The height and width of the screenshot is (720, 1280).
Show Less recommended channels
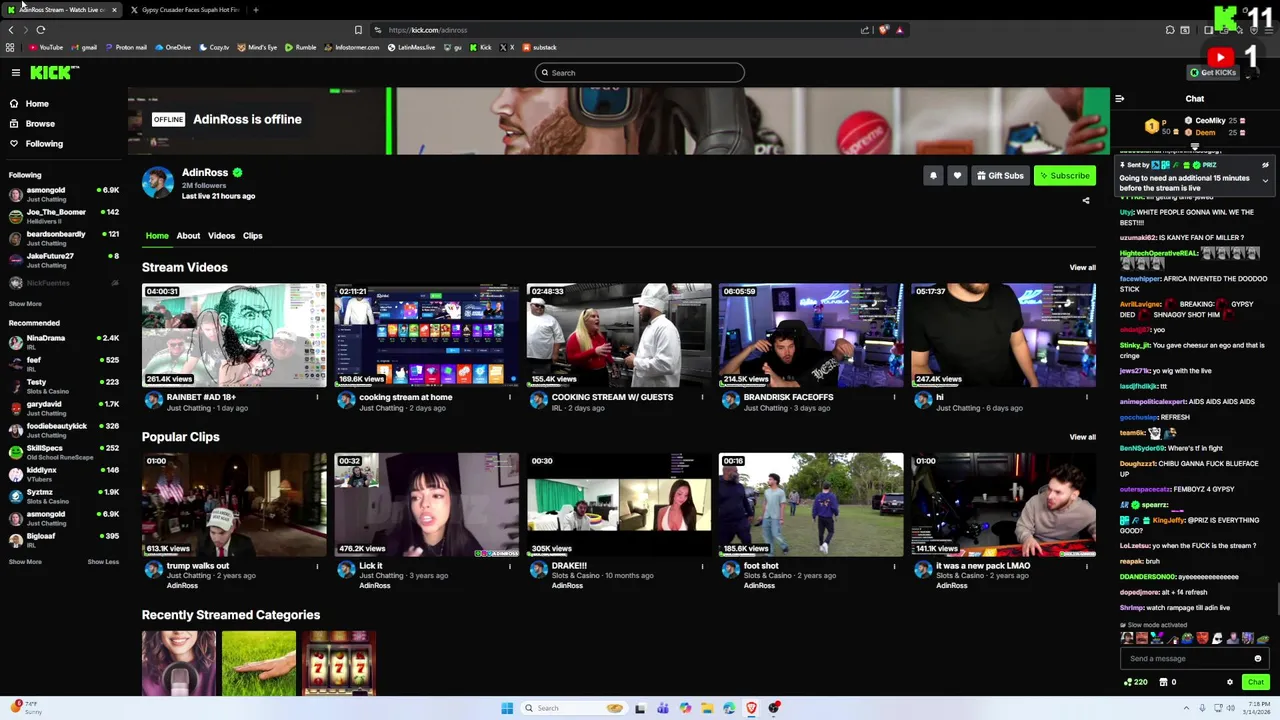pyautogui.click(x=103, y=562)
